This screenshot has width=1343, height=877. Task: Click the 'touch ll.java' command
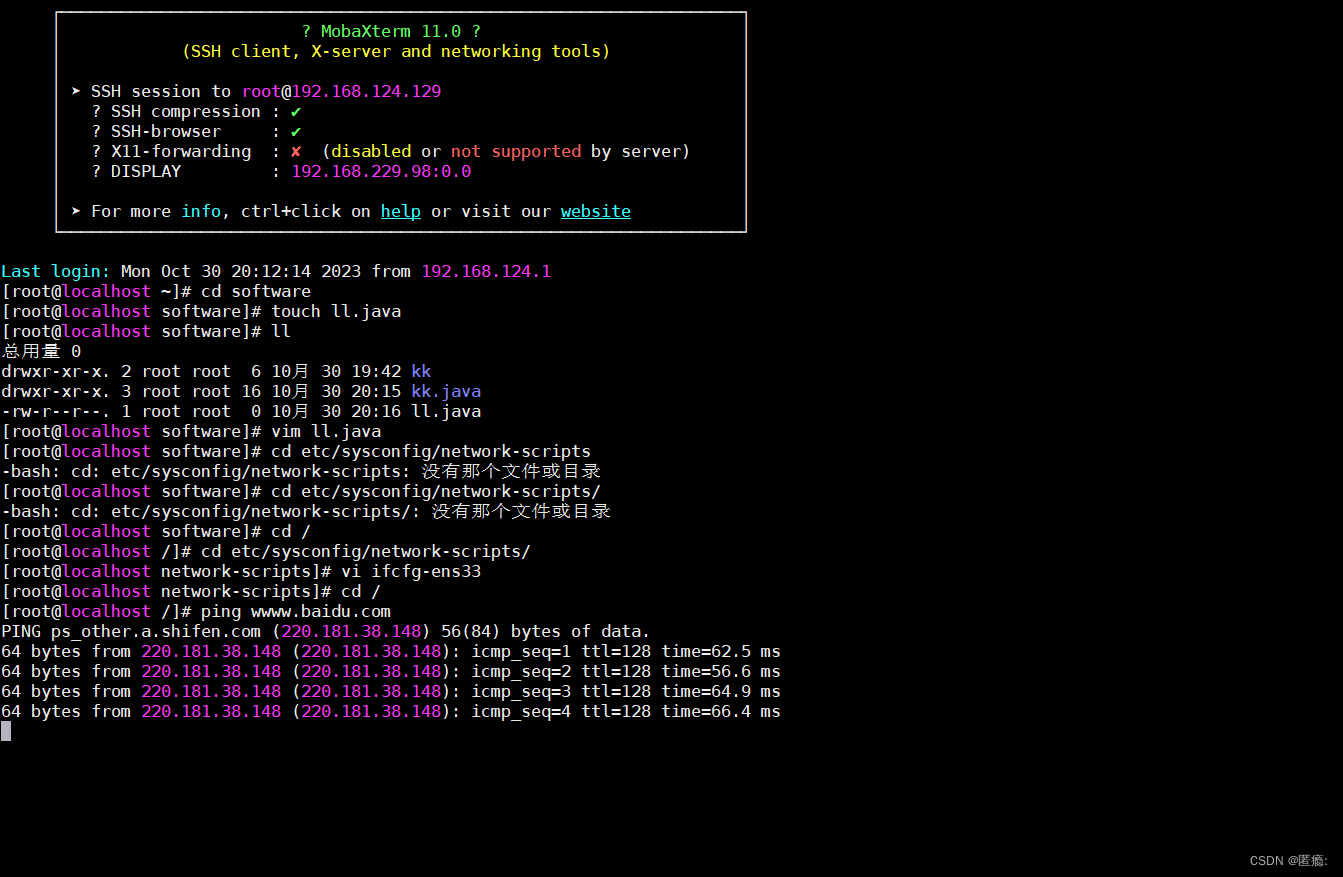(336, 311)
